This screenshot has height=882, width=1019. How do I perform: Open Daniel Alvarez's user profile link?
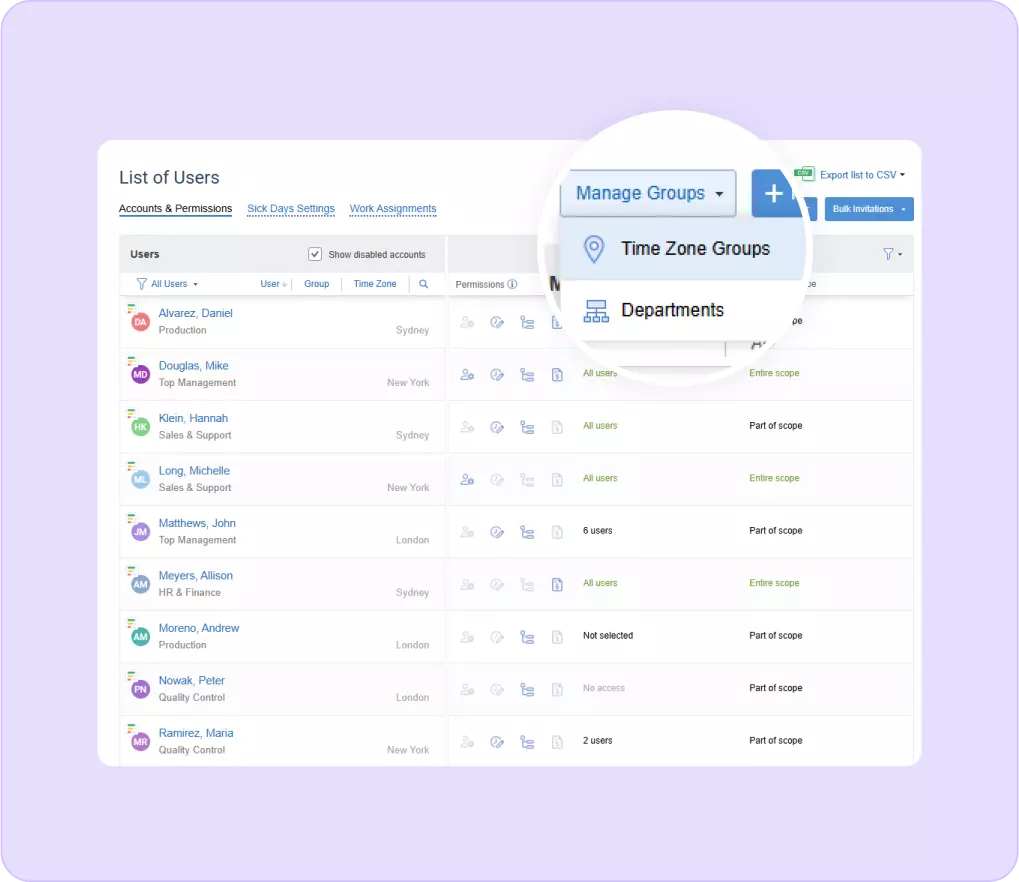click(195, 313)
